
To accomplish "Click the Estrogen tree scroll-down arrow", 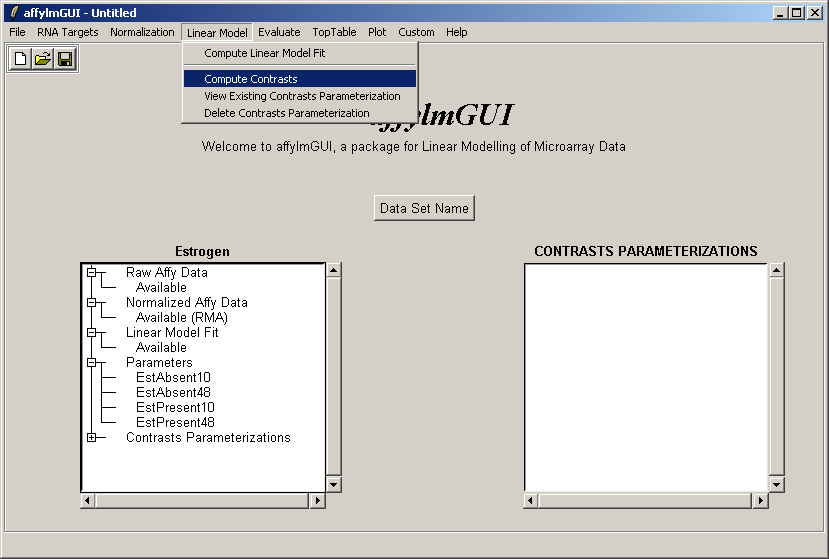I will coord(334,484).
